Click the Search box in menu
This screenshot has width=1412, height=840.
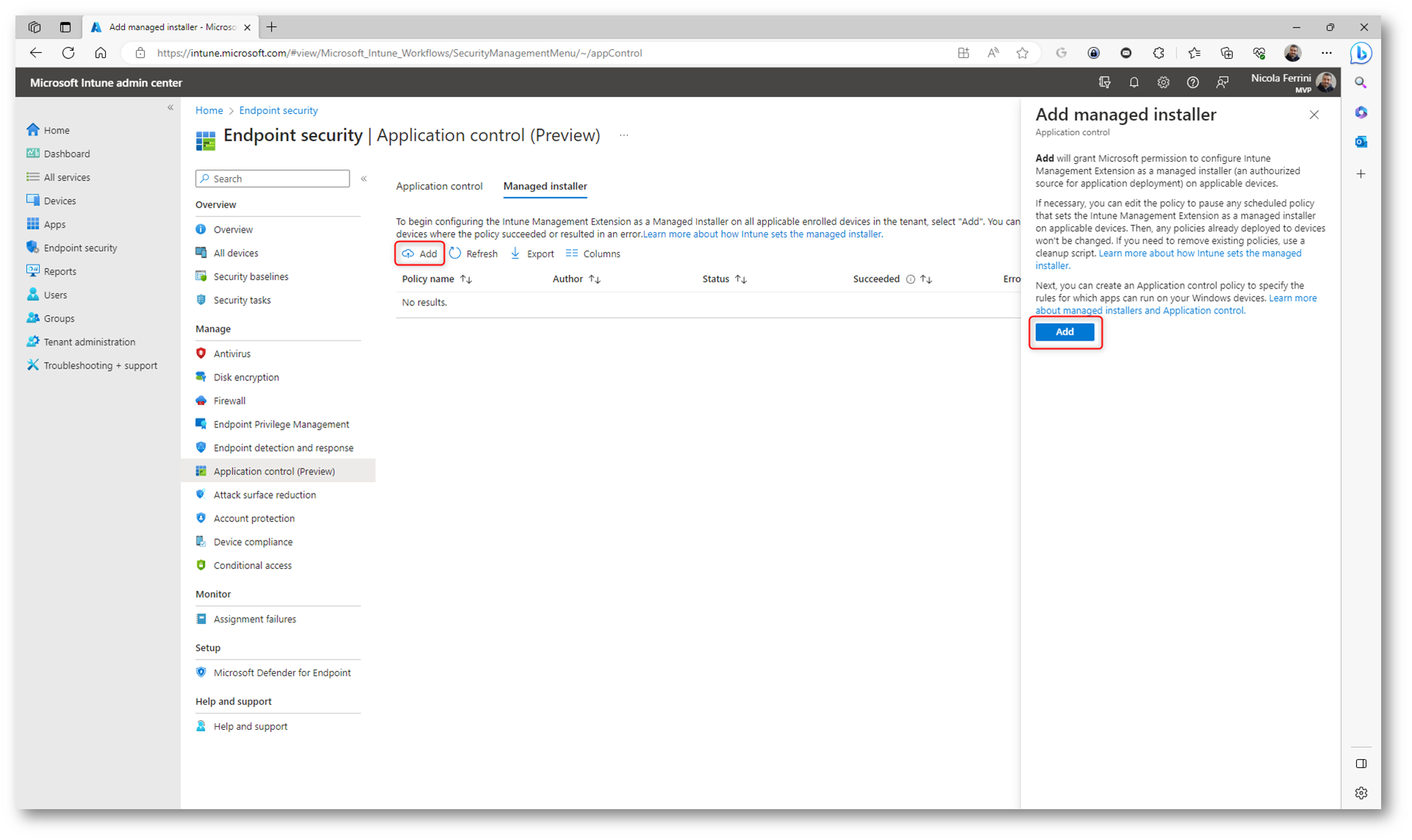pos(272,178)
